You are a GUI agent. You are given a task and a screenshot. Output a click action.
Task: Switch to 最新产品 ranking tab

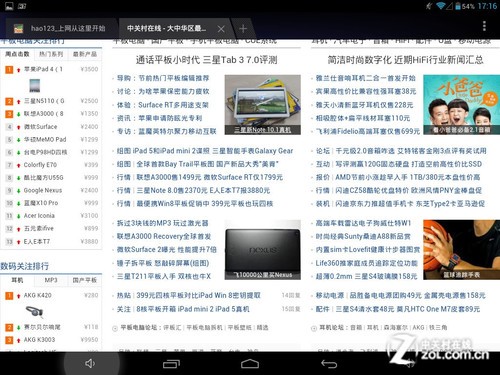pyautogui.click(x=85, y=54)
